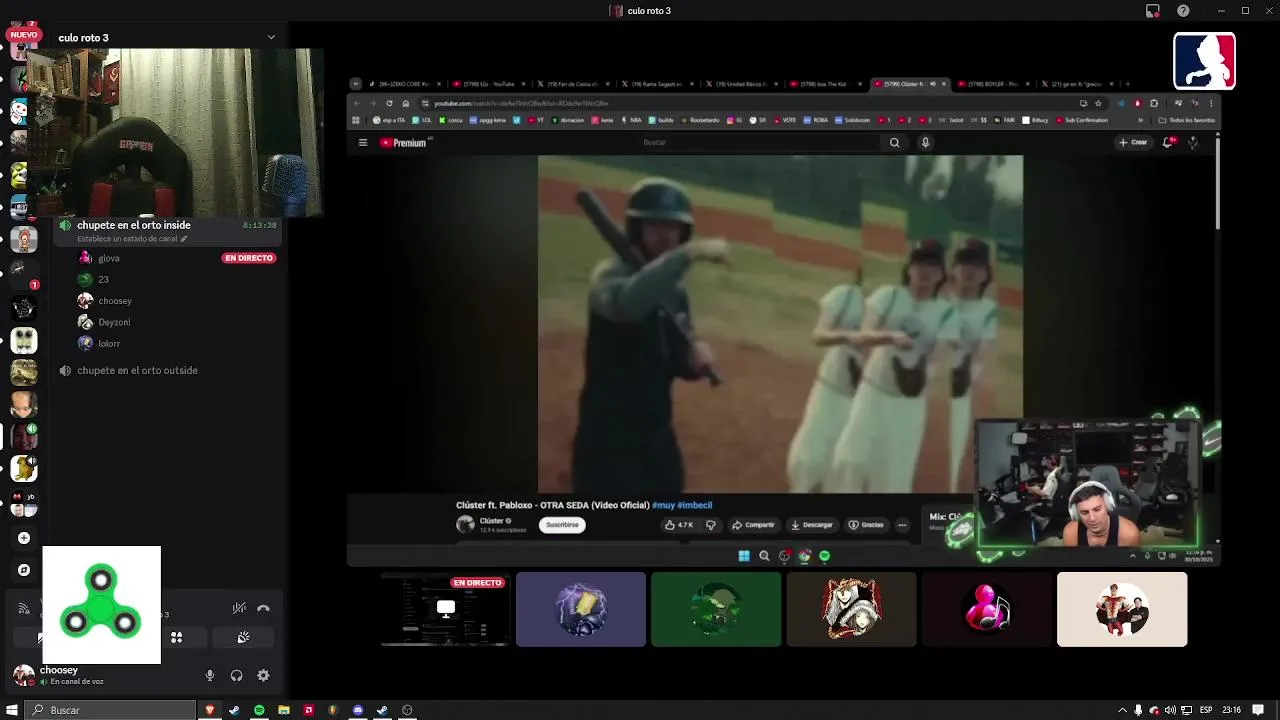The width and height of the screenshot is (1280, 720).
Task: Open the Windows Start menu
Action: [12, 710]
